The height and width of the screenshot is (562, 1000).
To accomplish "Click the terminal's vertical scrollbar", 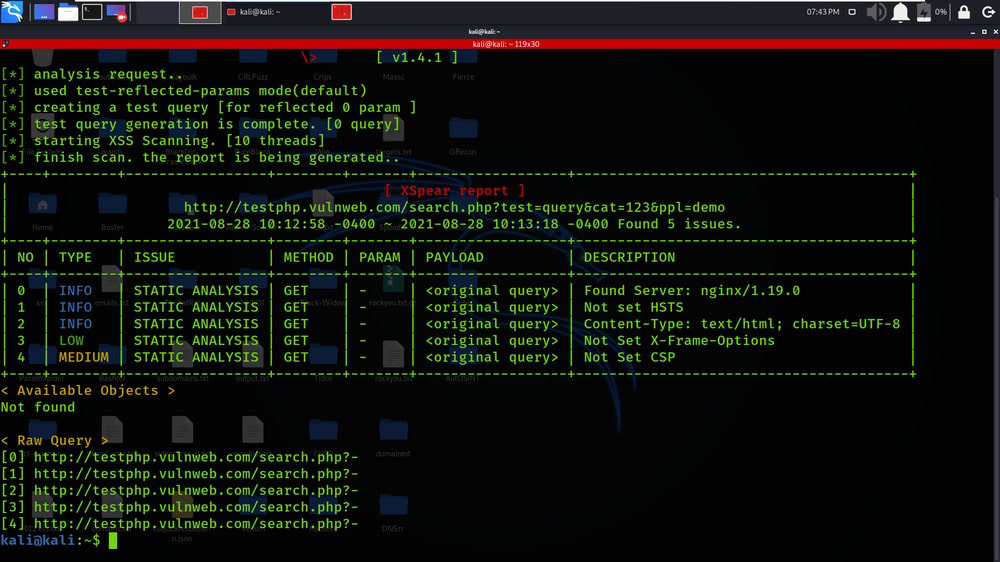I will (x=996, y=305).
